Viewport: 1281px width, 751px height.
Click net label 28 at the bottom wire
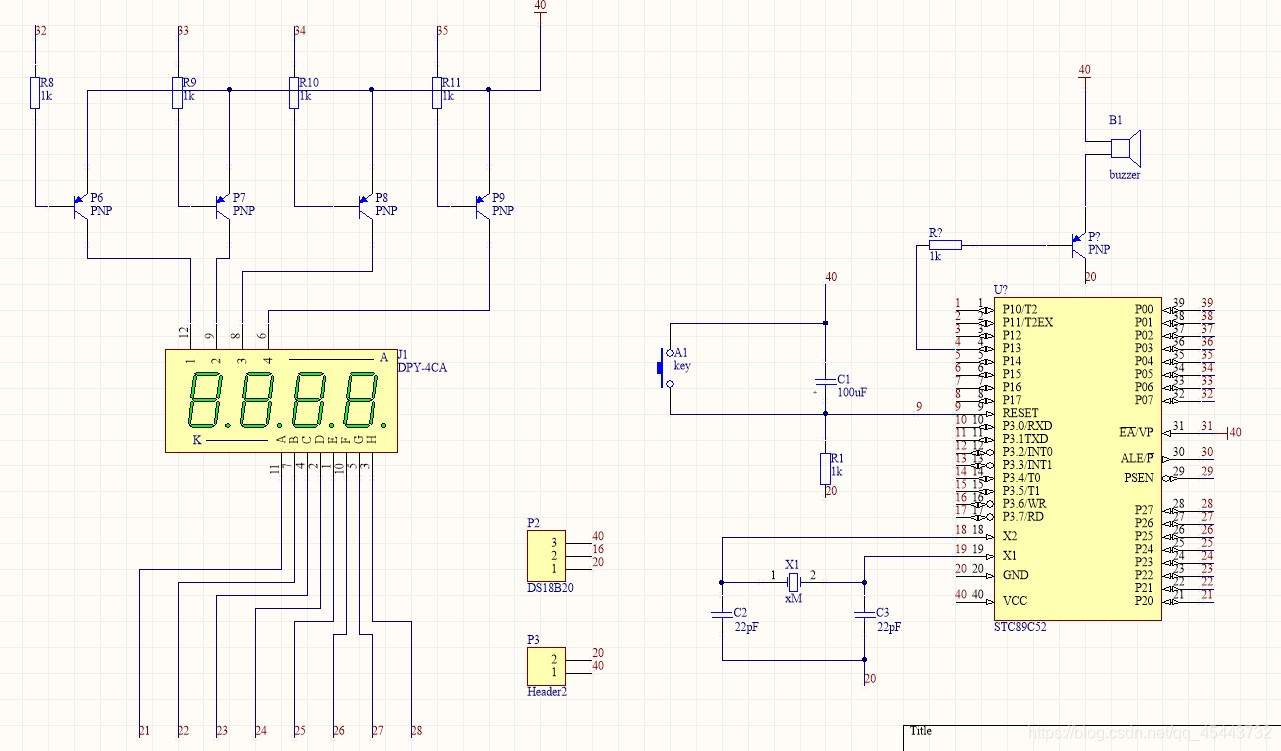tap(417, 731)
